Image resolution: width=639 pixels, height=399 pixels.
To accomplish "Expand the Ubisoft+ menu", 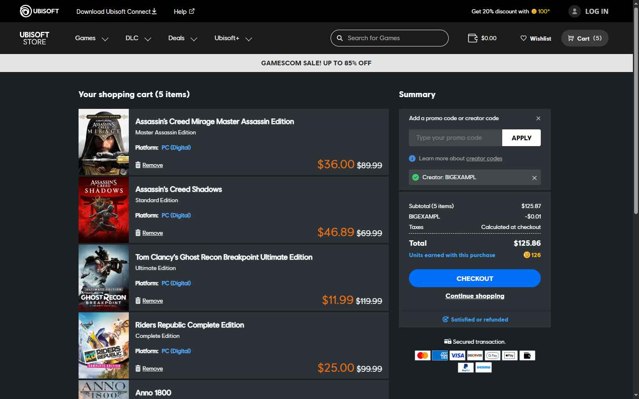I will pyautogui.click(x=233, y=38).
